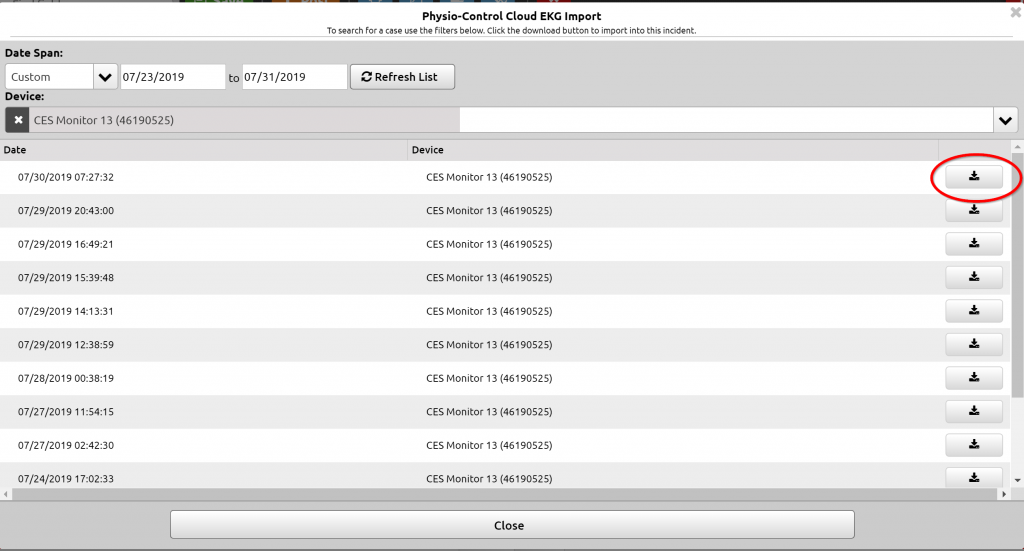Click the vertical scrollbar down arrow
The width and height of the screenshot is (1024, 551).
click(x=1017, y=480)
